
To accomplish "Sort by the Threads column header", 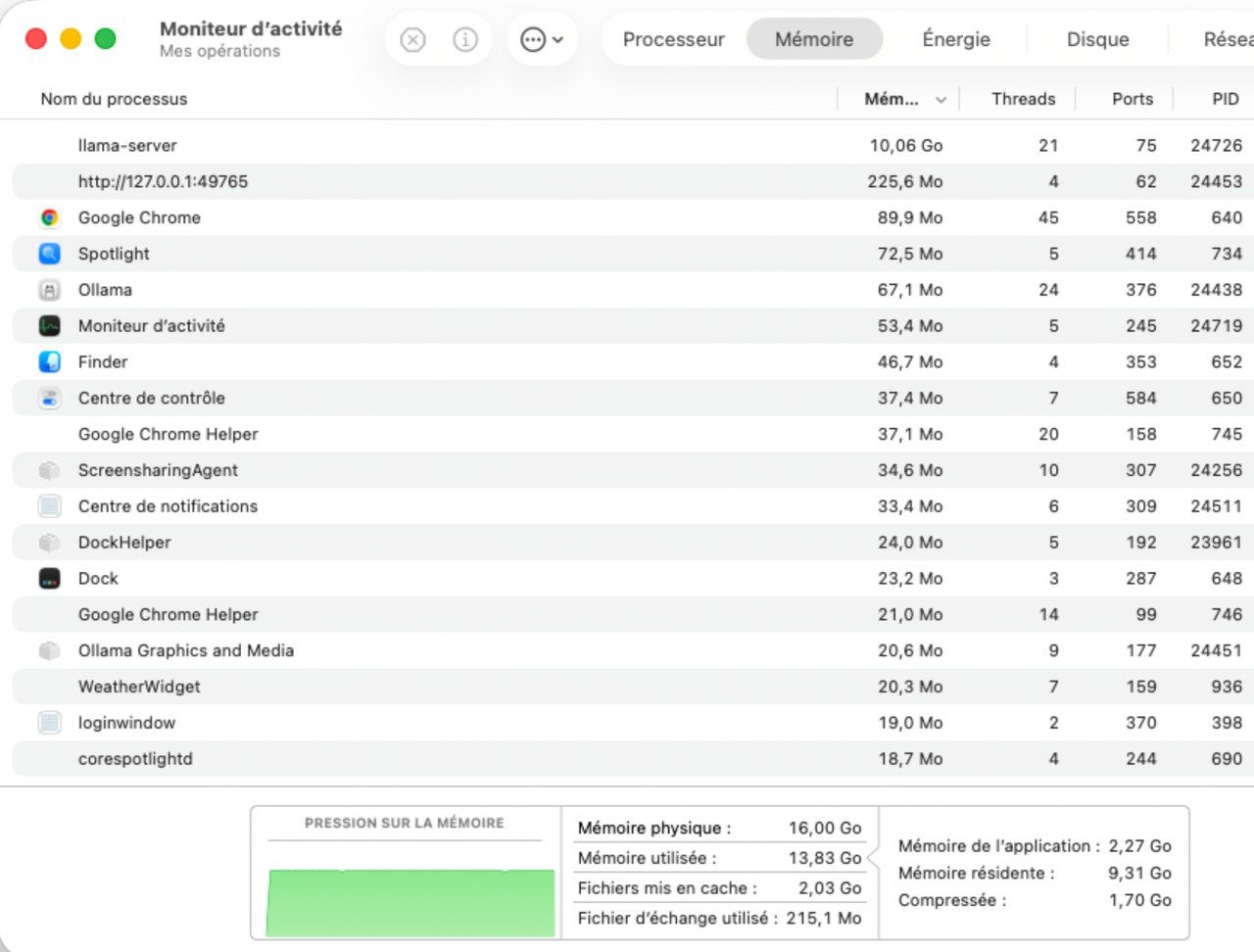I will [1023, 99].
